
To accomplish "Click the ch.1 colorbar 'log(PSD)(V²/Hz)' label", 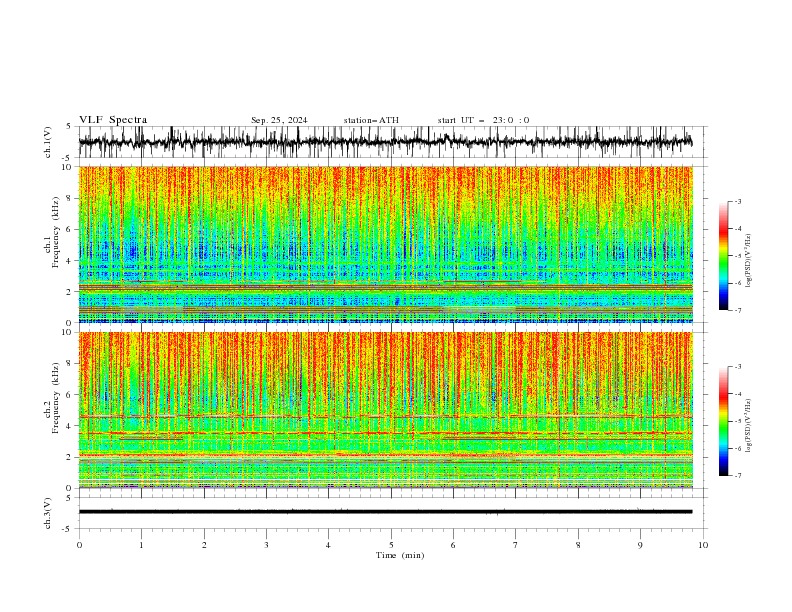I will point(749,261).
